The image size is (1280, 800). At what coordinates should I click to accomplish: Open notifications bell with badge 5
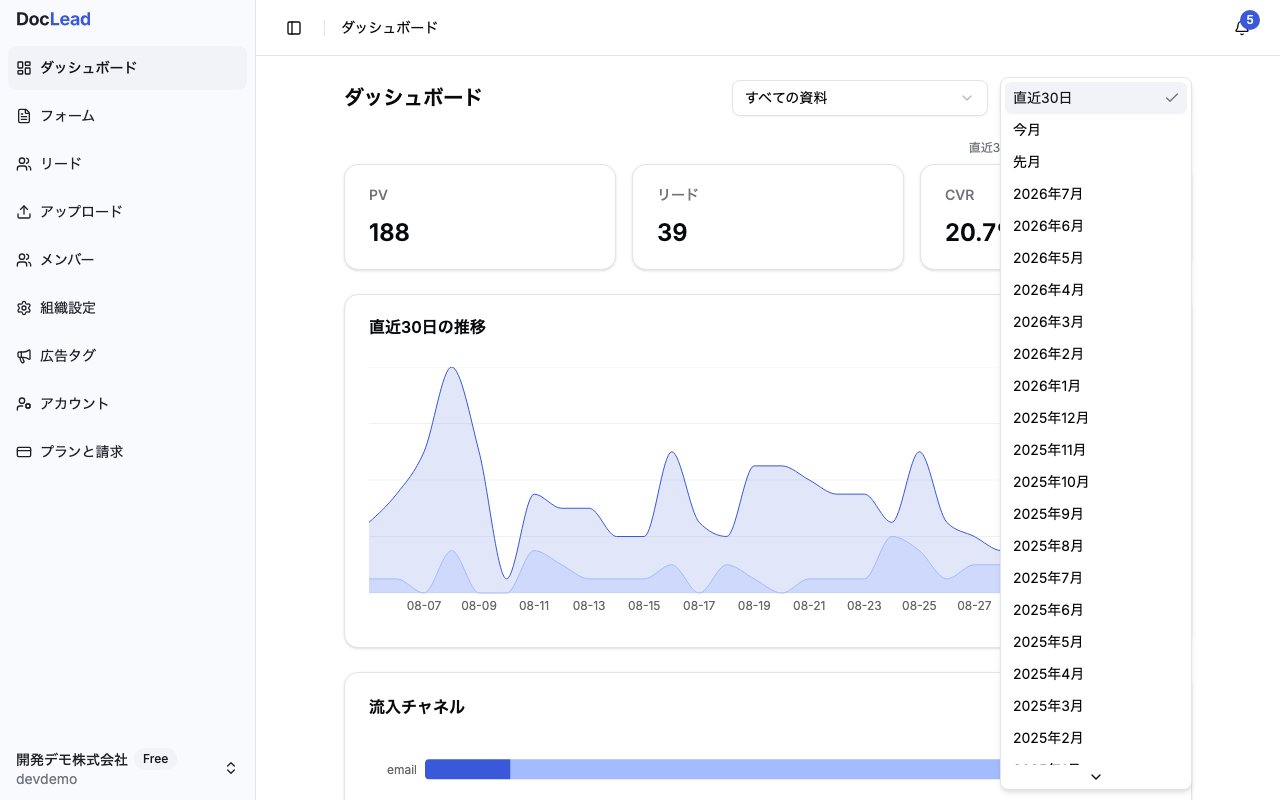(x=1242, y=27)
